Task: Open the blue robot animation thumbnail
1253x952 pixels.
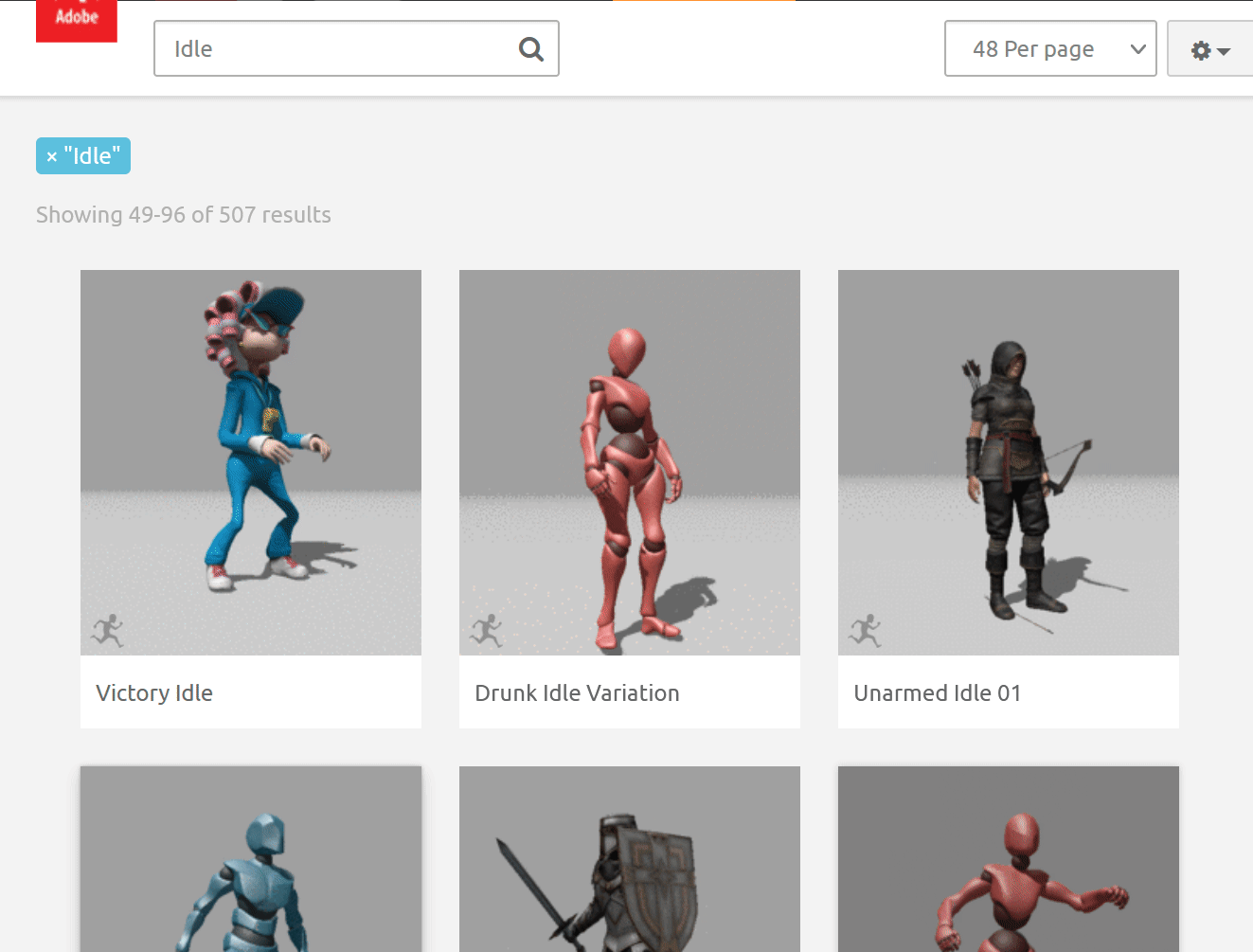Action: coord(251,859)
